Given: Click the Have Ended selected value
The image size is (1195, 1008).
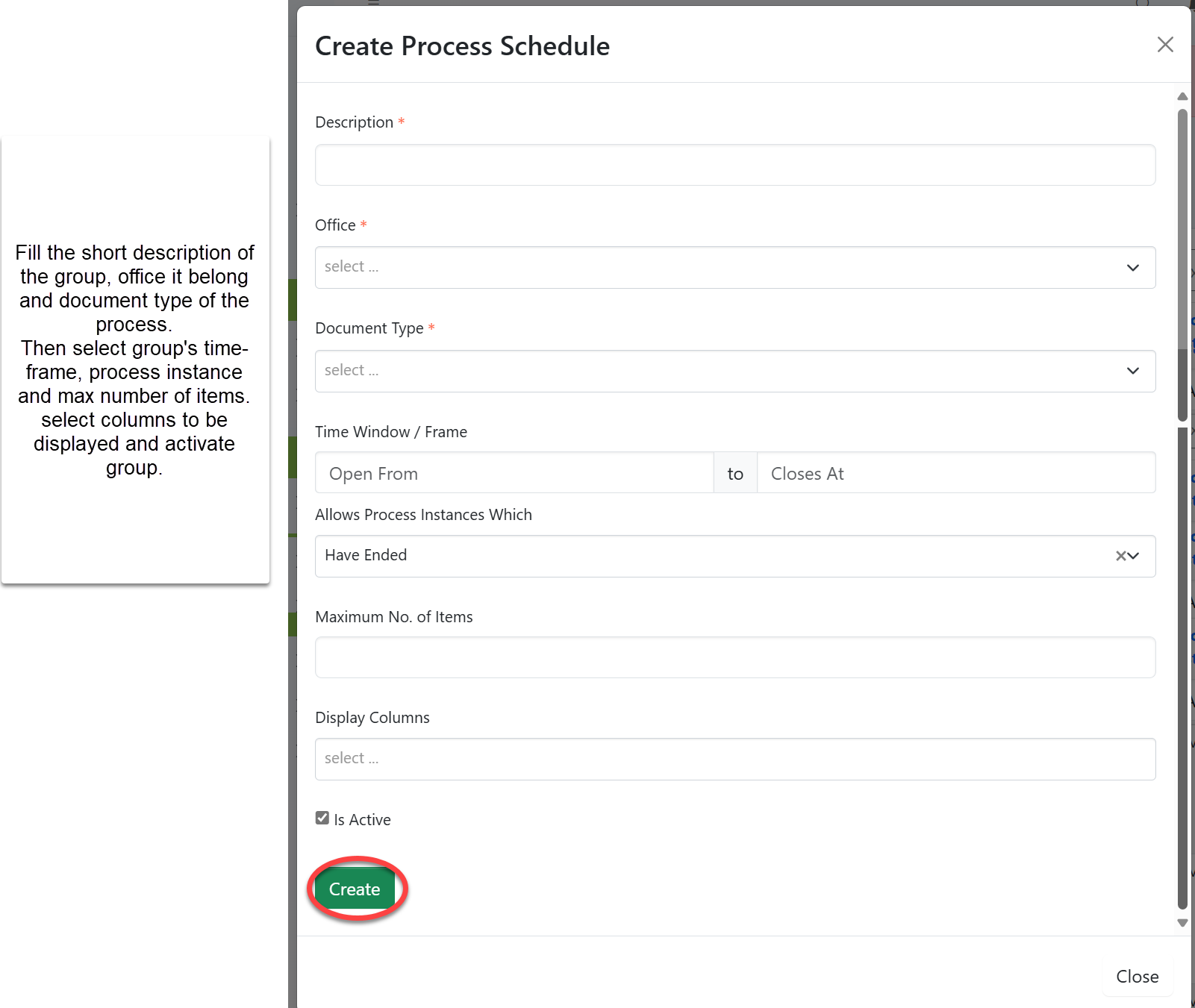Looking at the screenshot, I should 366,555.
